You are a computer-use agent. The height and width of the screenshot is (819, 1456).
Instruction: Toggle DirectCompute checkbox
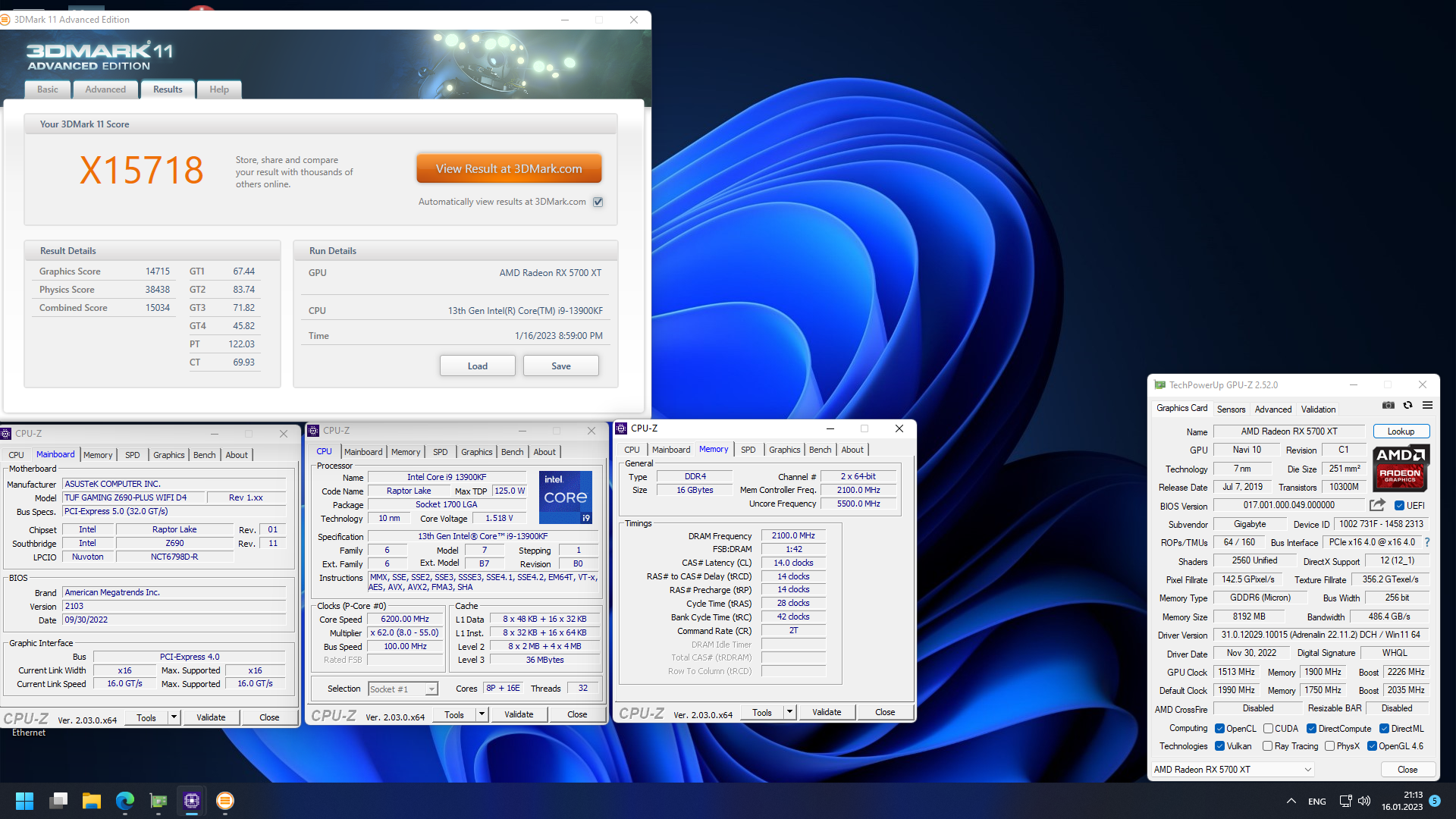pos(1311,729)
